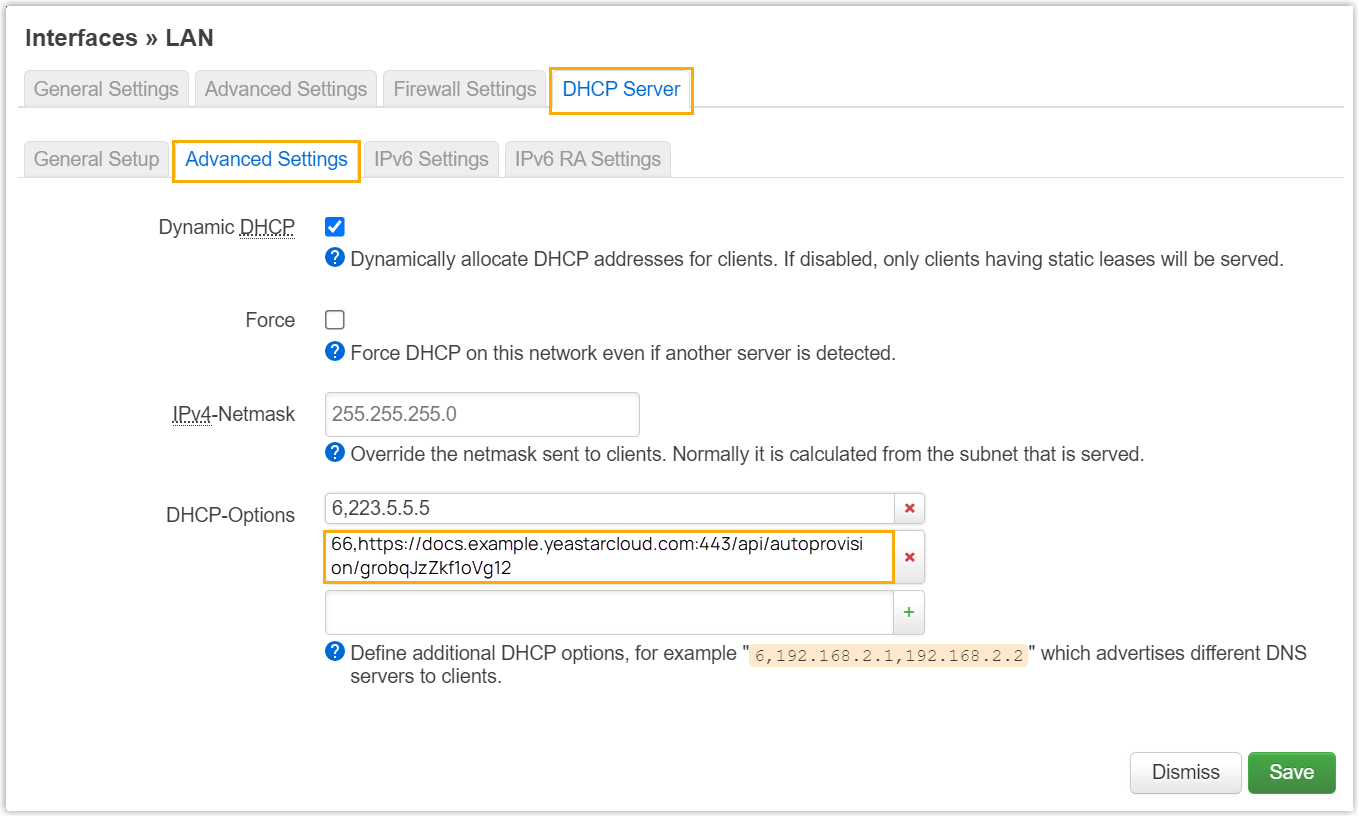Remove the 6,223.5.5.5 DHCP option
1359x817 pixels.
909,508
